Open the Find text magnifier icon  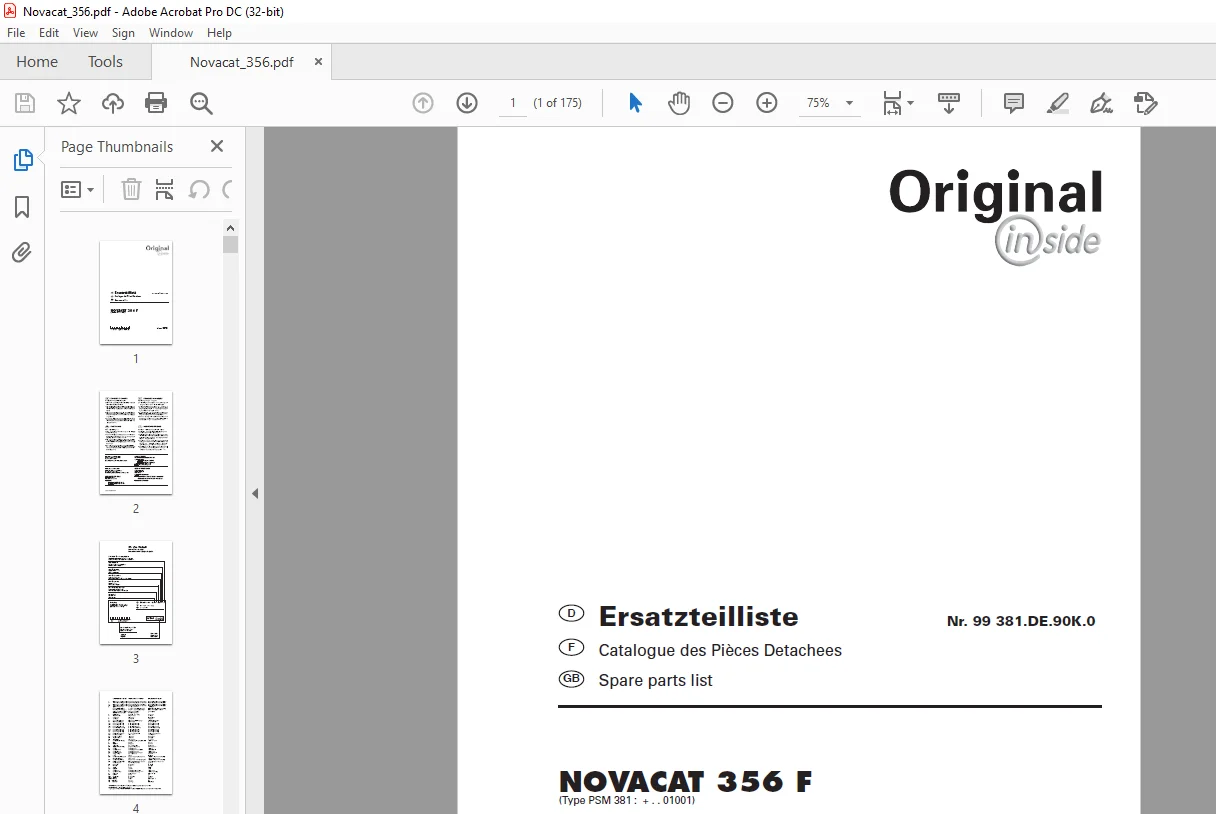tap(201, 103)
